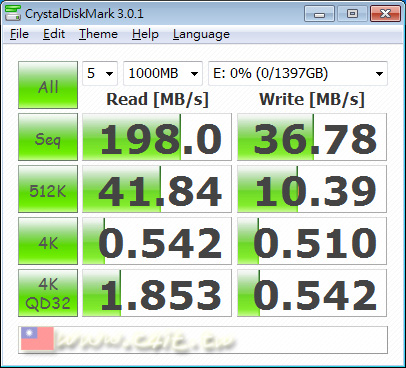Run all benchmarks with the All button
The image size is (406, 368).
48,85
